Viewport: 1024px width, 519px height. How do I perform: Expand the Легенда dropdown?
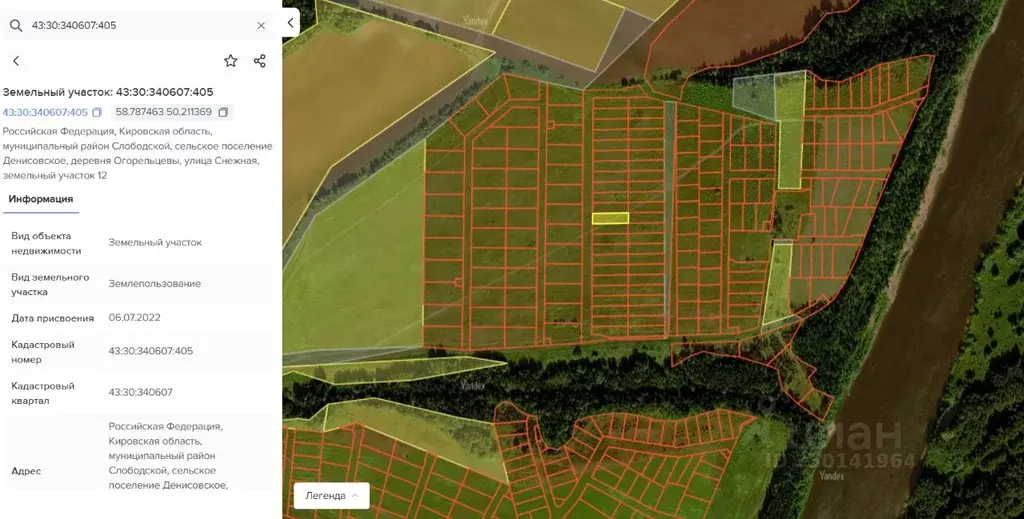(332, 495)
